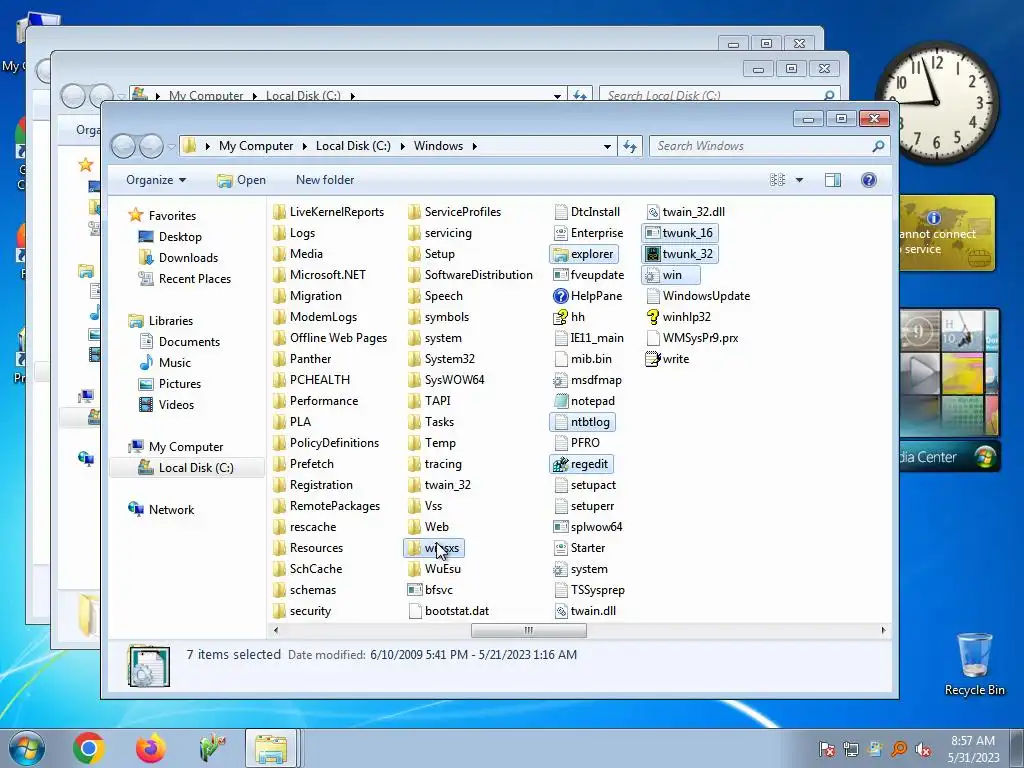The image size is (1024, 768).
Task: Click the Refresh button beside address bar
Action: 630,146
